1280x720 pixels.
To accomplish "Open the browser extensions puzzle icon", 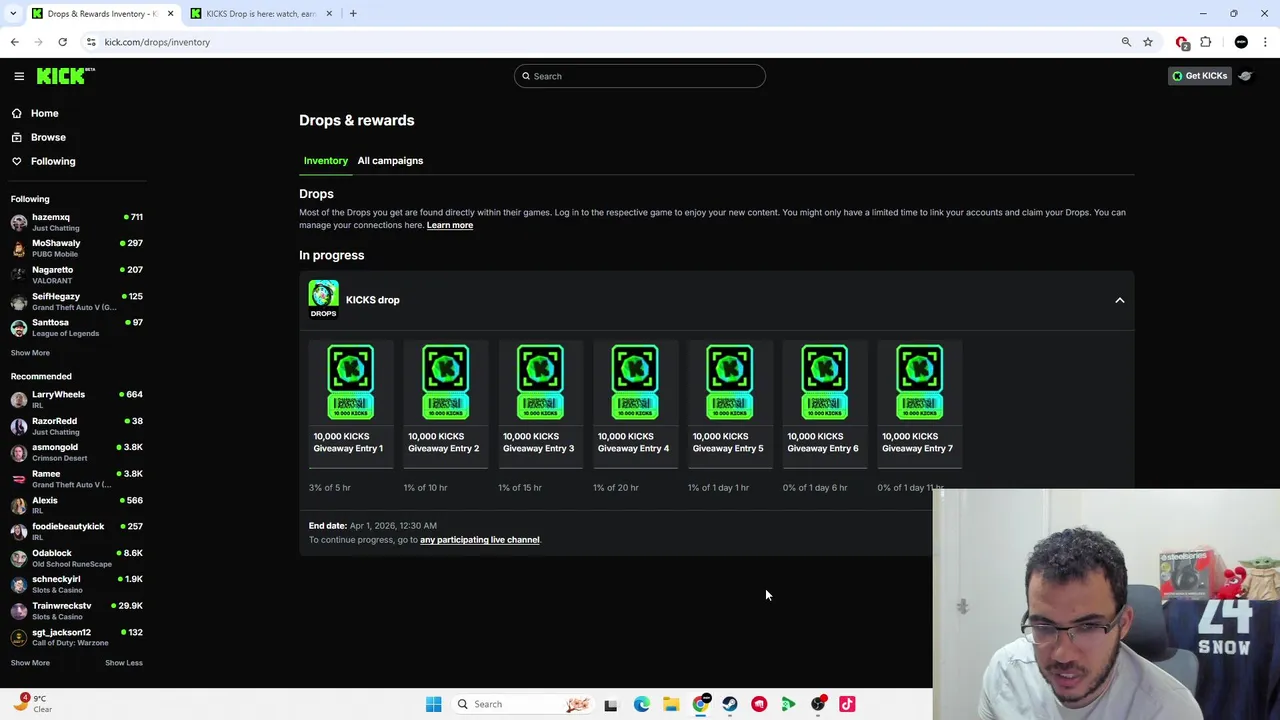I will tap(1205, 42).
